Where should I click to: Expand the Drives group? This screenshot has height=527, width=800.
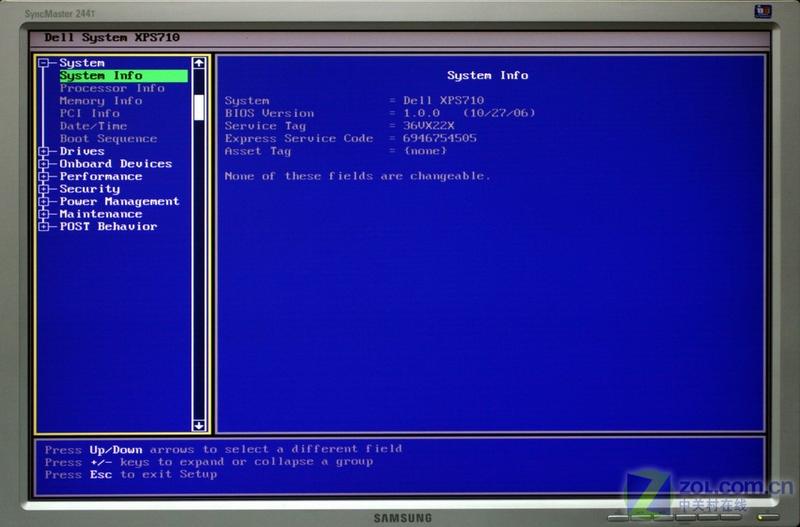(x=44, y=151)
